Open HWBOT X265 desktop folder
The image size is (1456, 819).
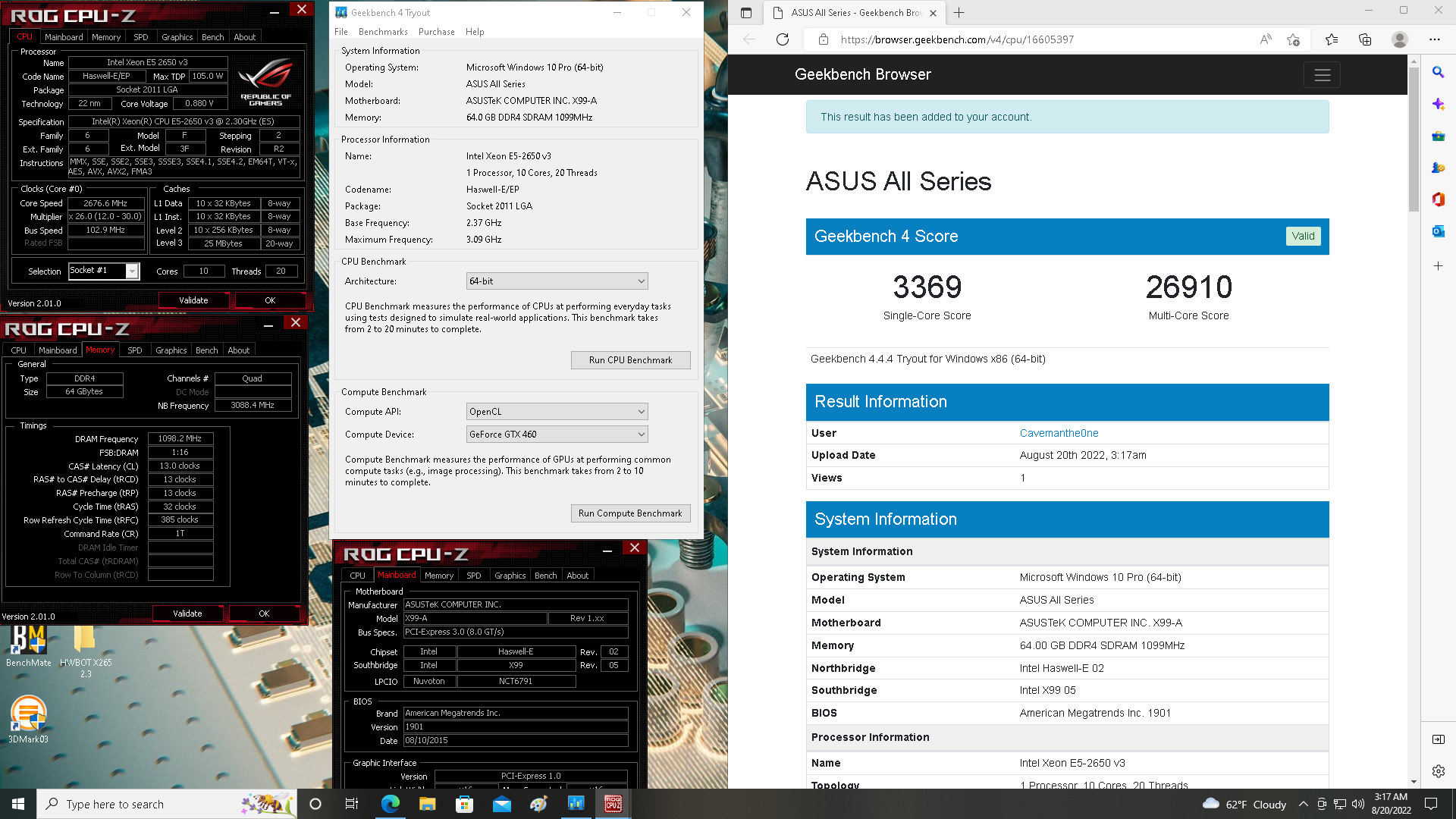85,651
